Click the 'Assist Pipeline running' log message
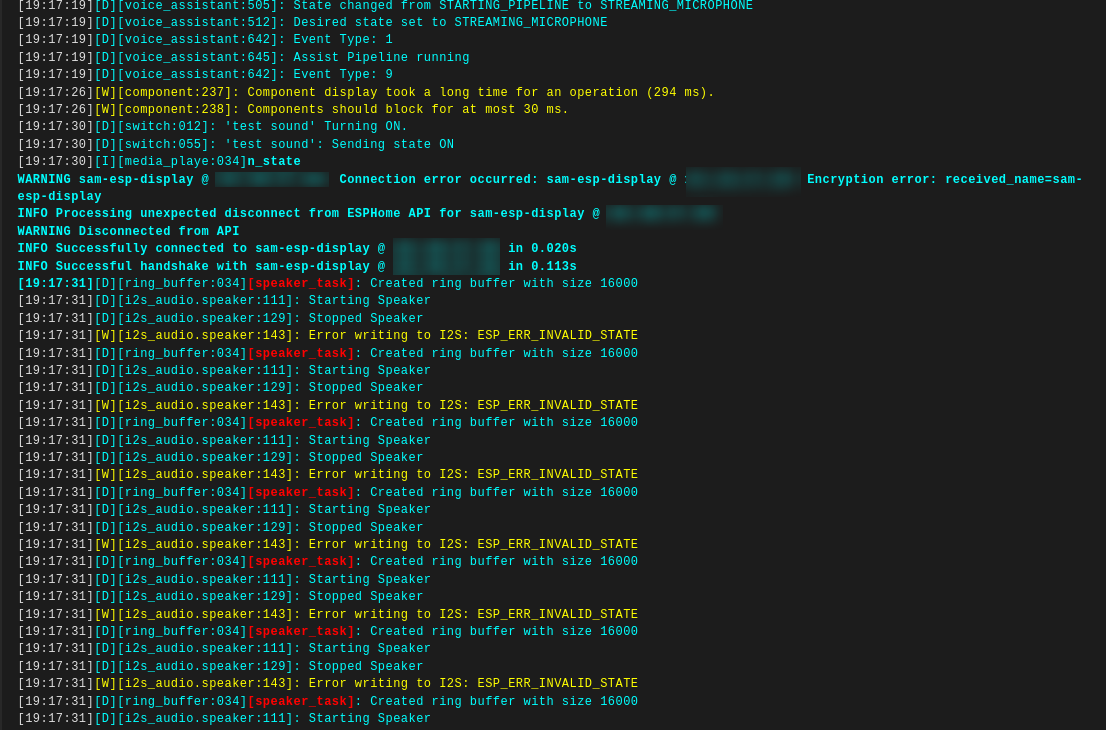 pos(381,57)
